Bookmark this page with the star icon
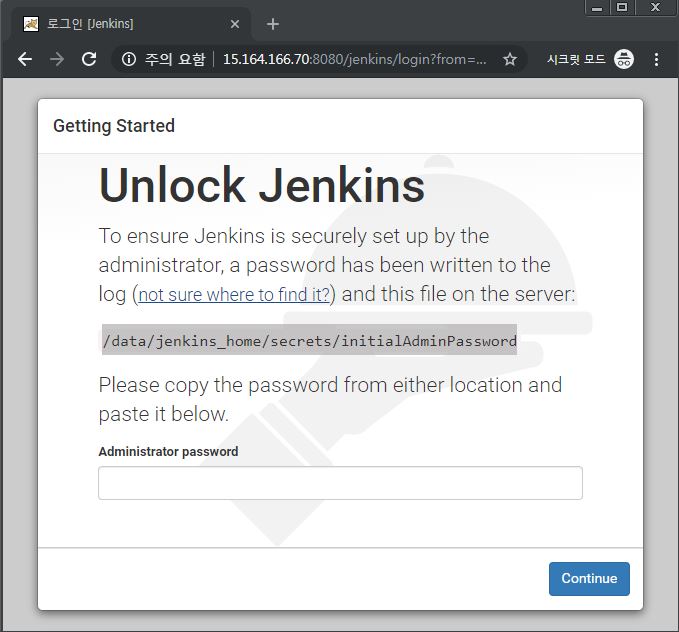The width and height of the screenshot is (679, 632). (510, 59)
